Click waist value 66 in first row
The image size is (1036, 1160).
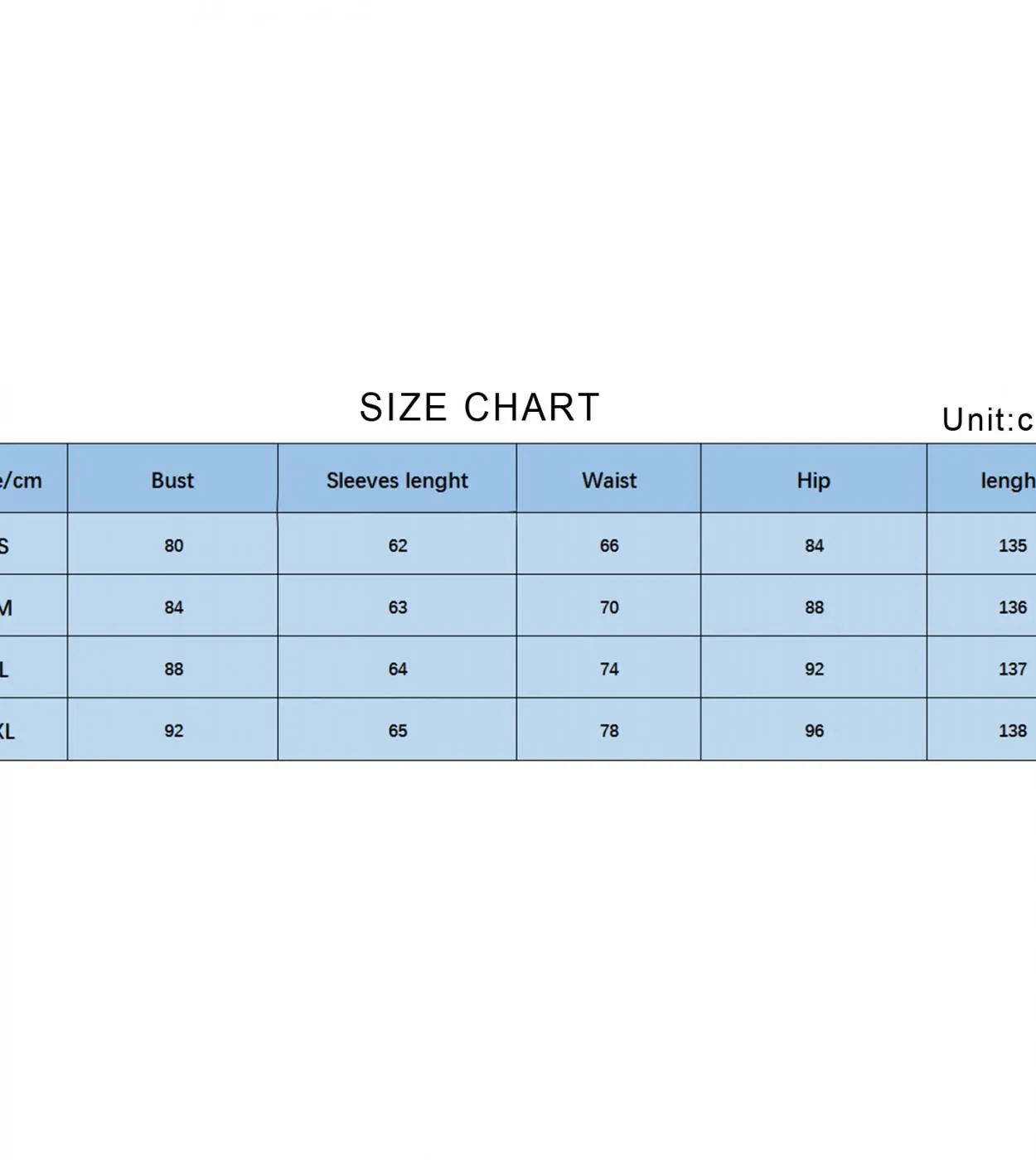point(609,546)
